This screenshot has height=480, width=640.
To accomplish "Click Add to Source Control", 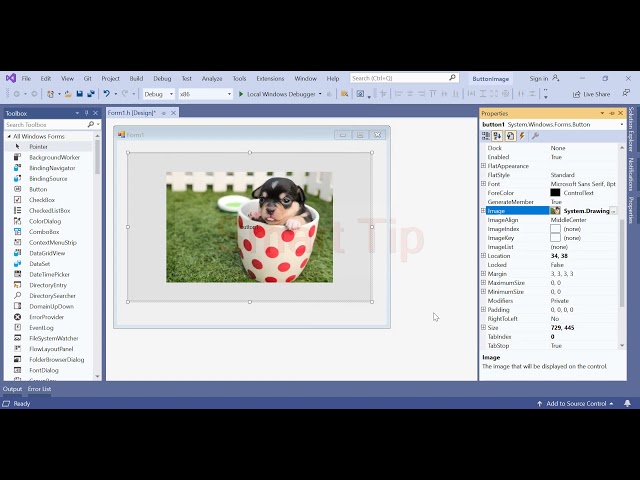I will tap(576, 403).
